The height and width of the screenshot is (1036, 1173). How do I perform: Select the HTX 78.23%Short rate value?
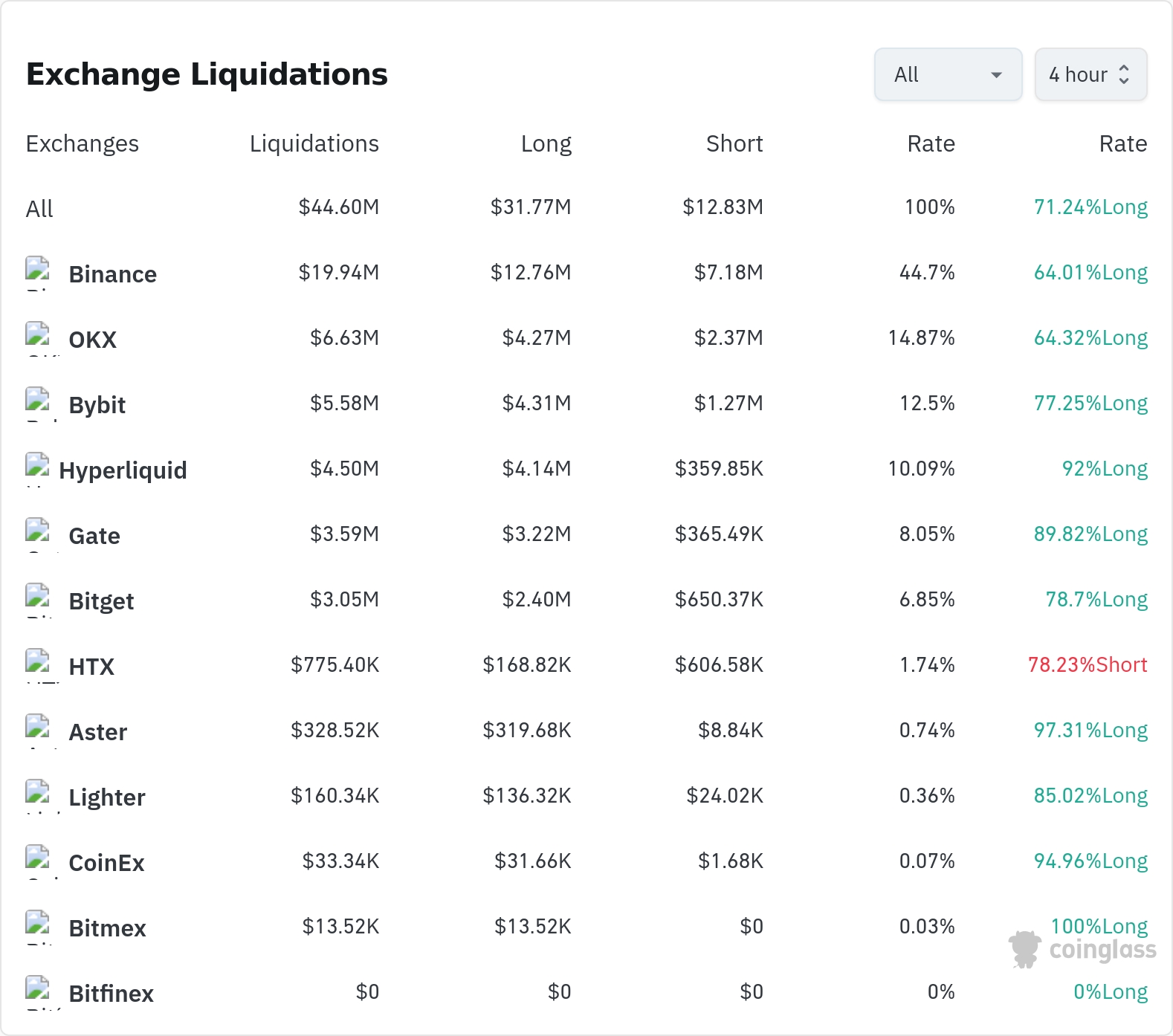tap(1088, 664)
